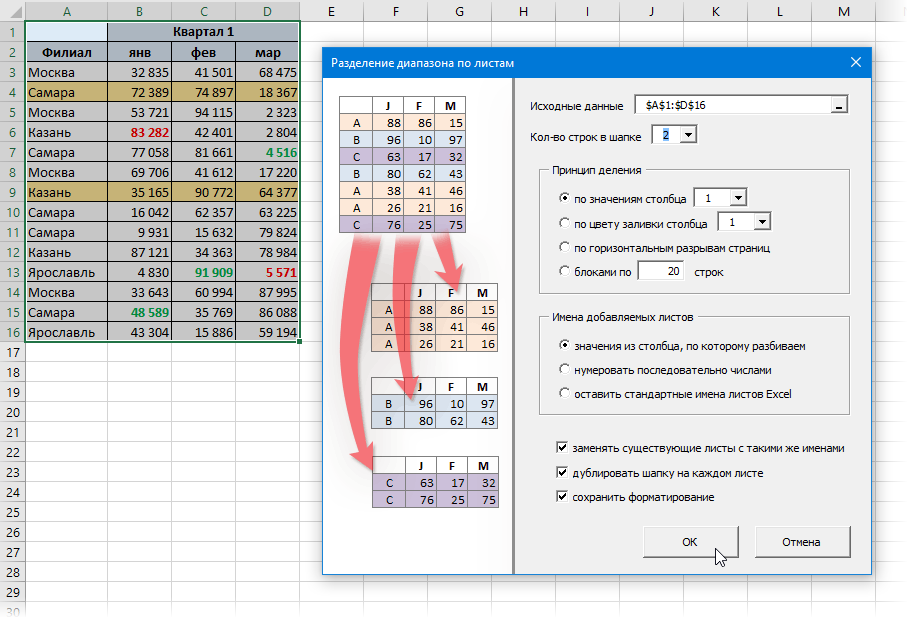Click the янв header cell
The image size is (908, 618).
pyautogui.click(x=140, y=52)
